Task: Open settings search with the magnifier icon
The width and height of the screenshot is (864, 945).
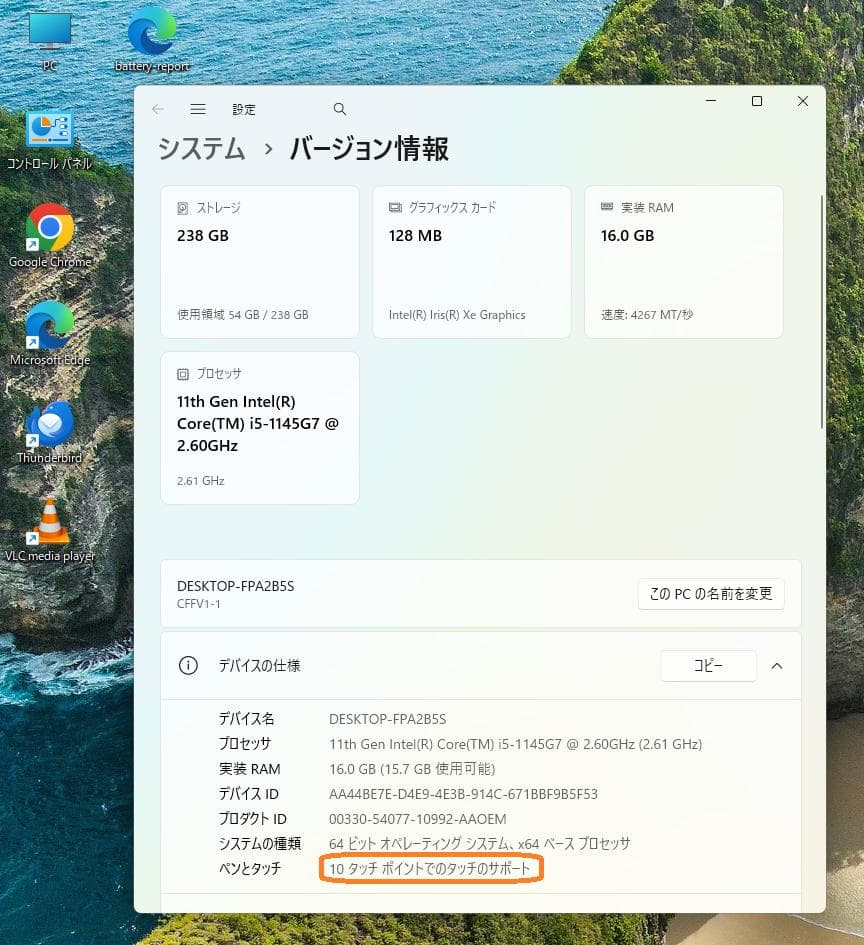Action: pos(339,109)
